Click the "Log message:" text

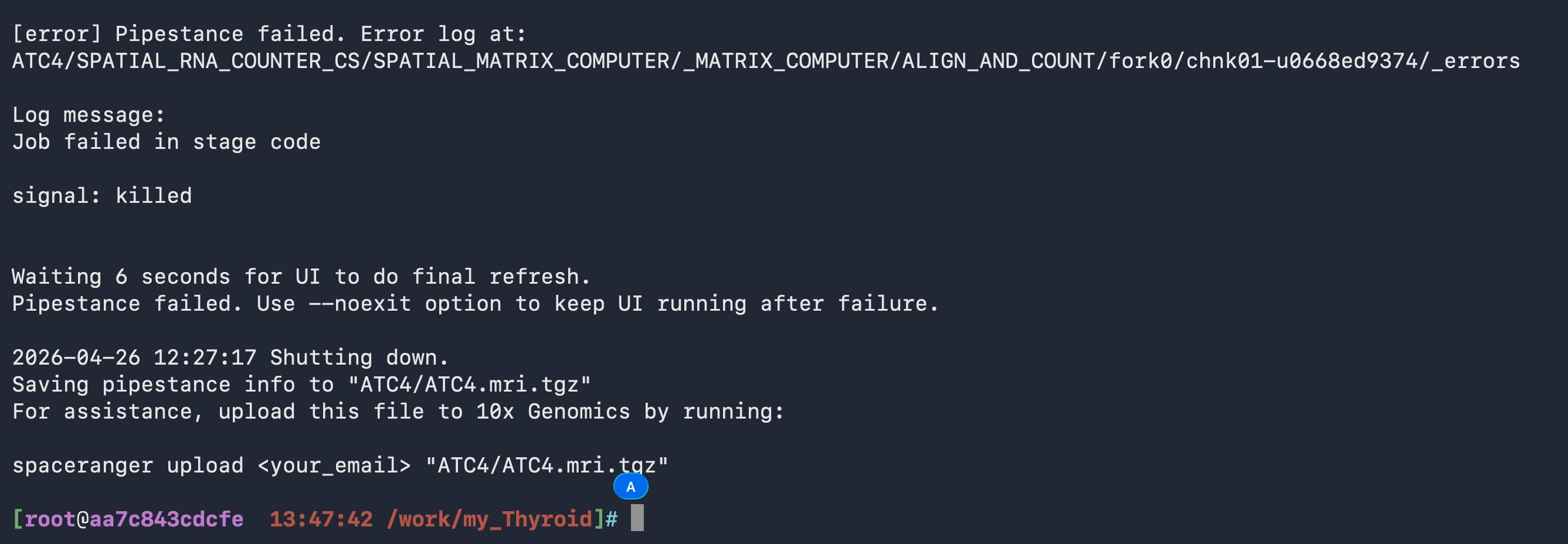point(89,115)
